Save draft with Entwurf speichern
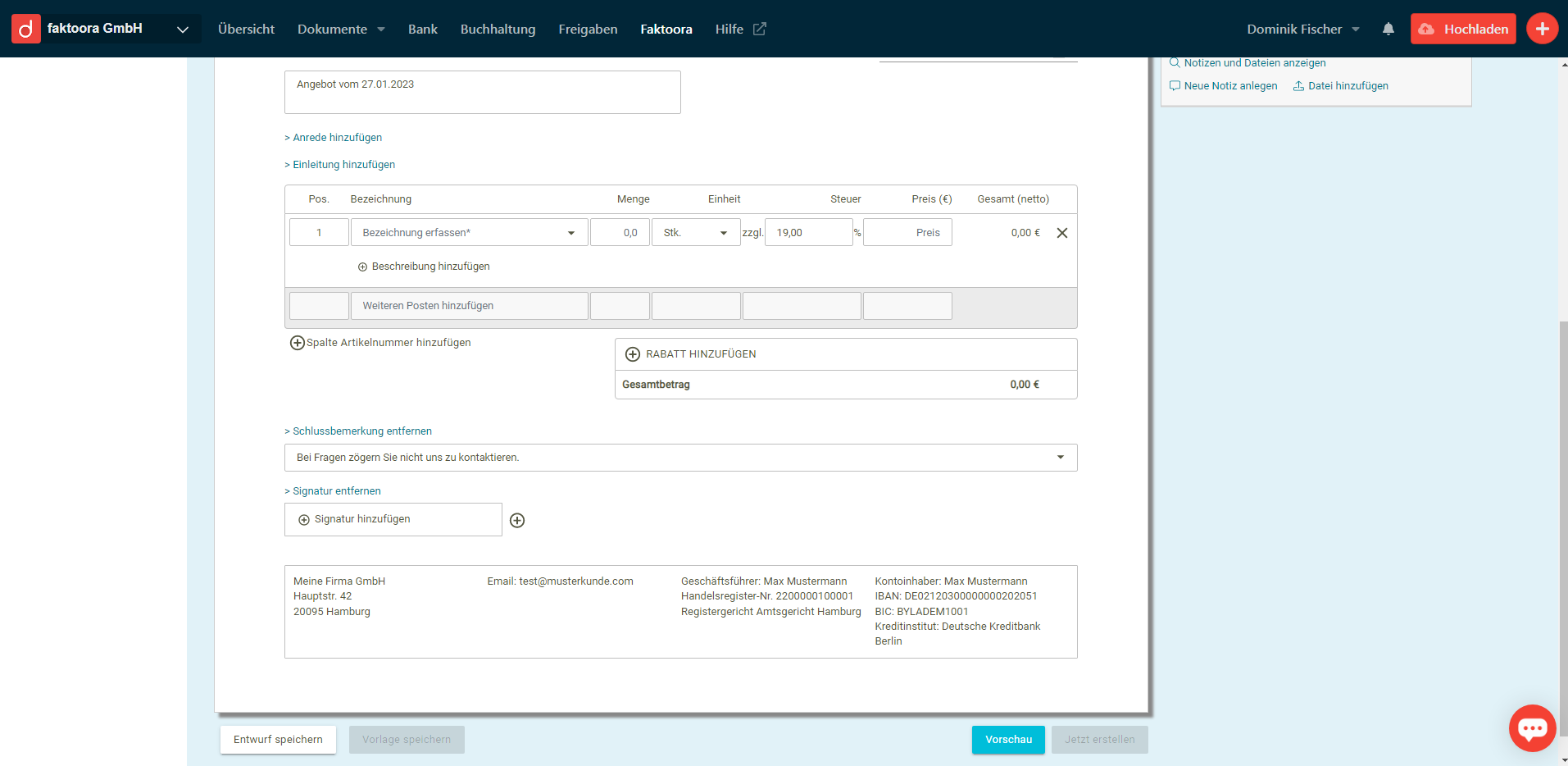The height and width of the screenshot is (766, 1568). click(x=278, y=740)
